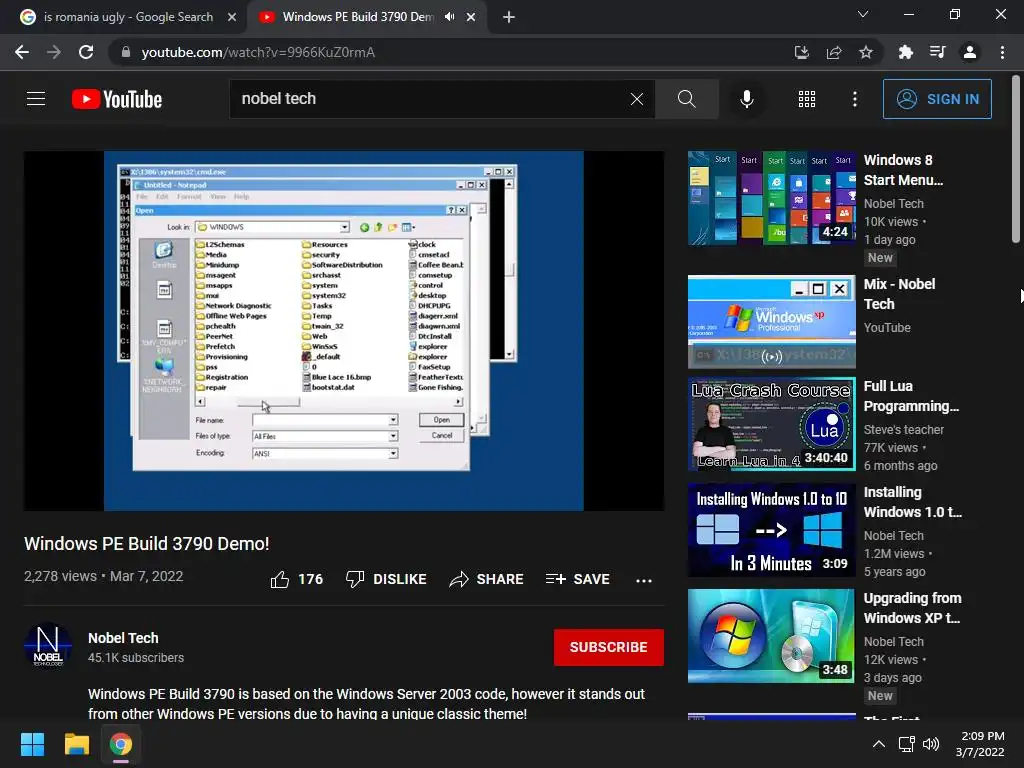
Task: Click the address bar URL
Action: (258, 52)
